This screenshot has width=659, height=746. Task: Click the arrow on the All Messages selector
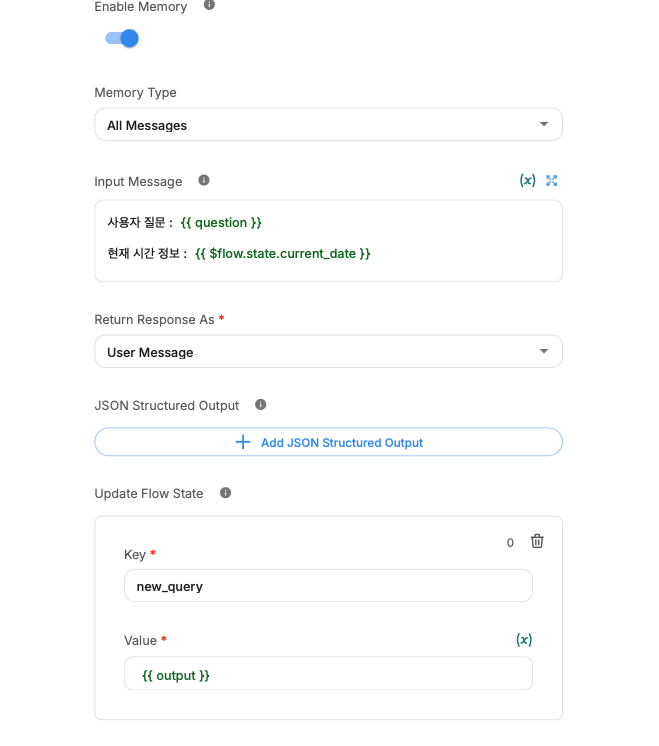click(544, 125)
